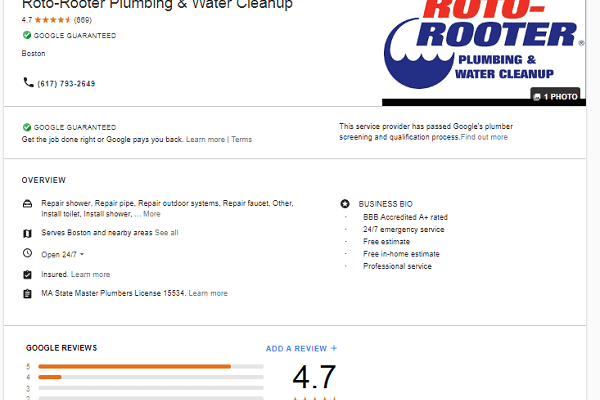This screenshot has width=600, height=400.
Task: Open See all service areas
Action: (x=166, y=233)
